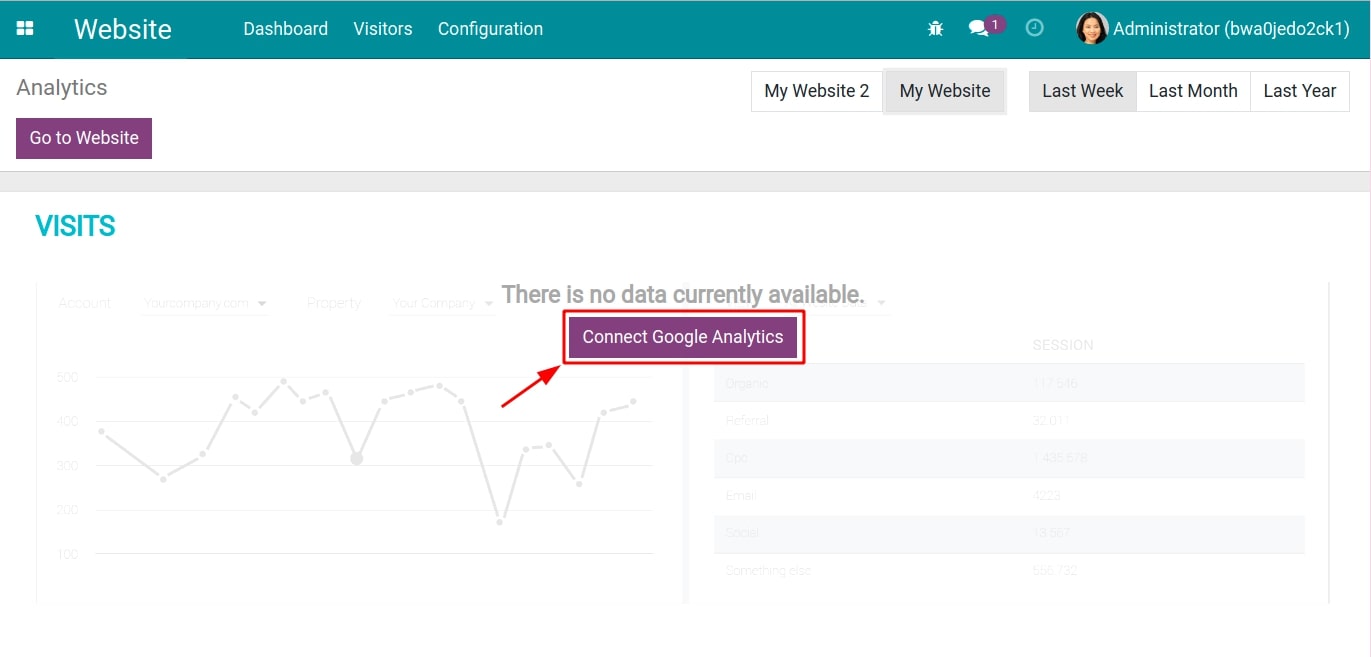Open the conversations messaging icon
Viewport: 1371px width, 657px height.
point(977,28)
